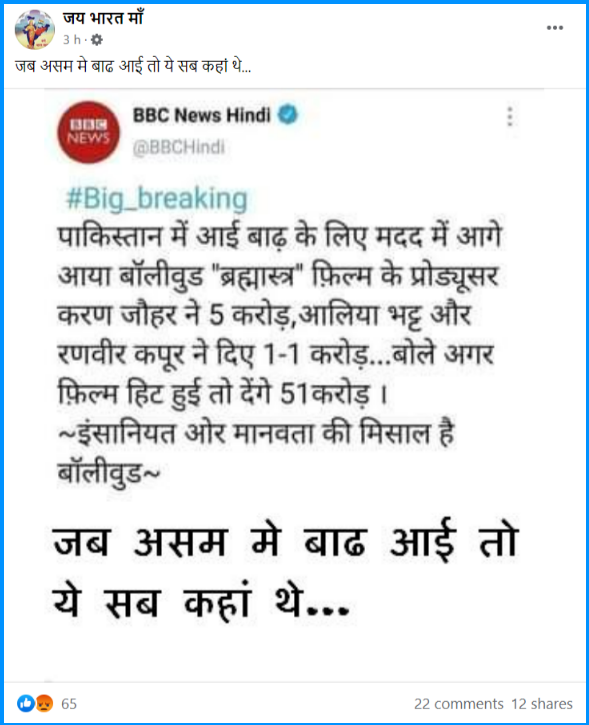Click the post caption about Assam flood
589x725 pixels.
(x=133, y=67)
